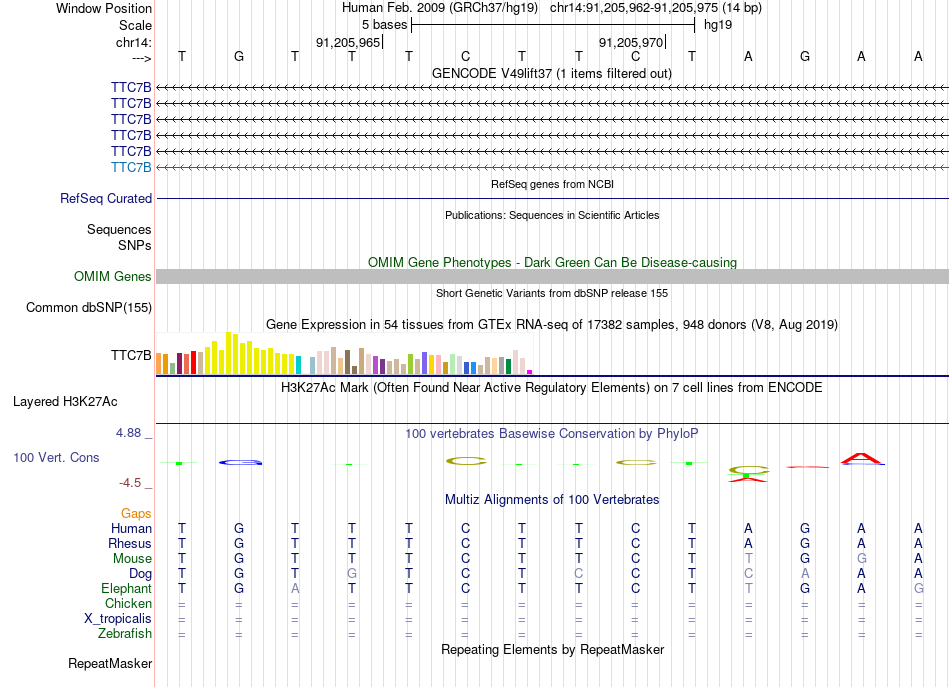Open Short Genetic Variants from dbSNP title

point(552,293)
